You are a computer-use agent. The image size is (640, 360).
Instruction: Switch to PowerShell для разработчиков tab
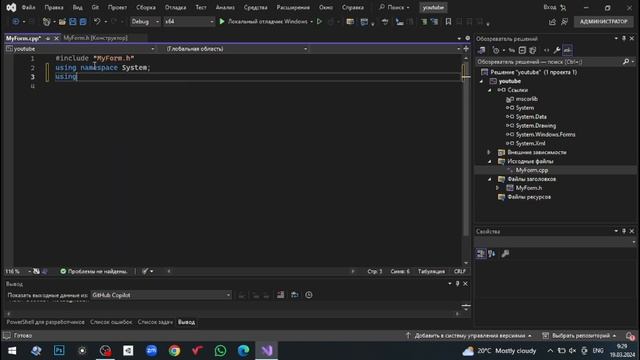pos(45,322)
